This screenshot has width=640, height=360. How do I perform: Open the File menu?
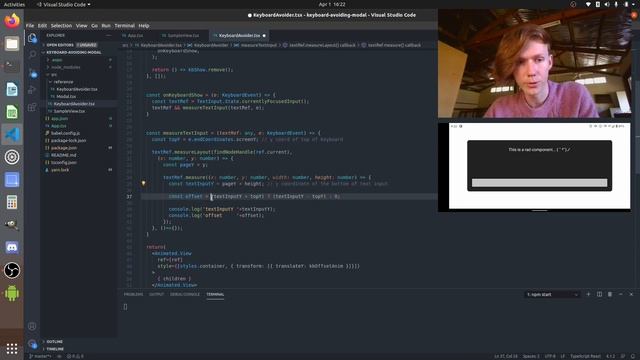[30, 25]
